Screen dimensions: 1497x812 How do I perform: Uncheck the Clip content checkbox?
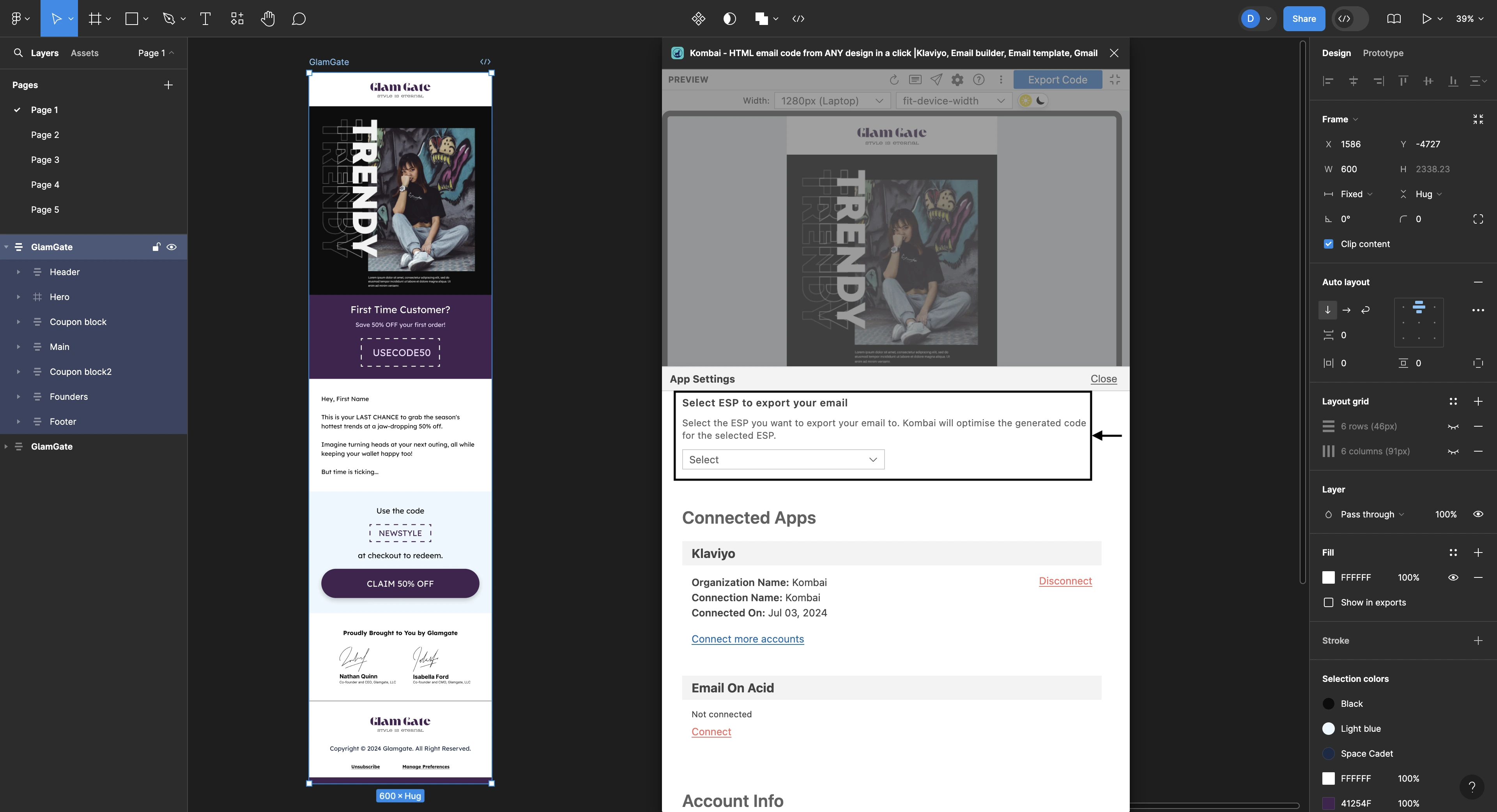point(1329,244)
